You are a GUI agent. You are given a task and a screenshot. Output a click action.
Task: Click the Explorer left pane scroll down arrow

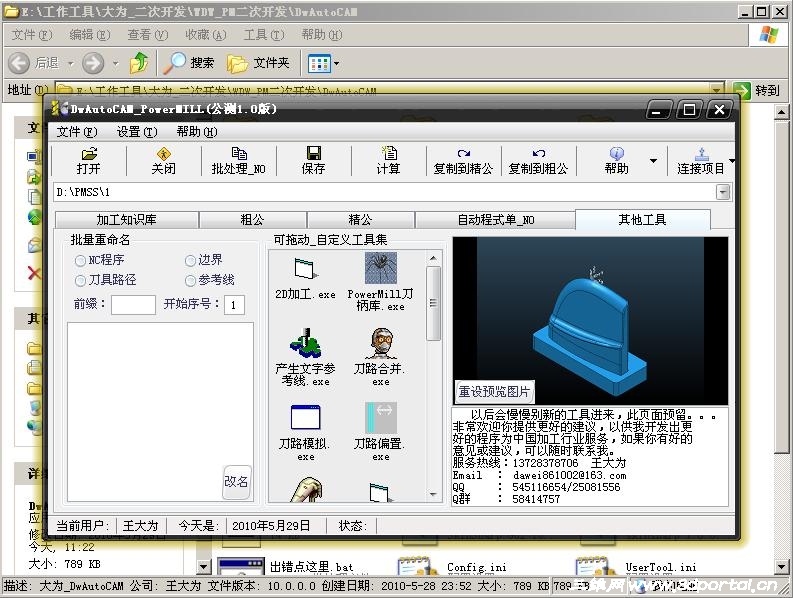click(204, 567)
